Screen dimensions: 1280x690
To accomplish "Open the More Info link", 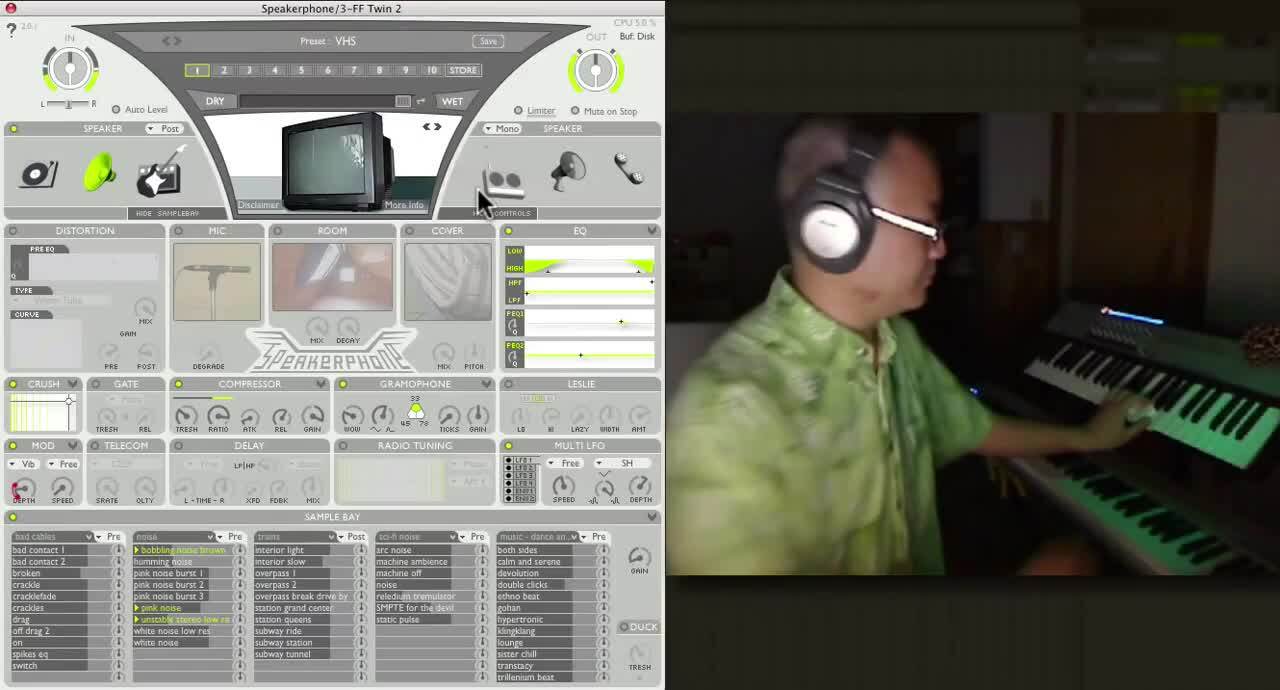I will (x=404, y=205).
